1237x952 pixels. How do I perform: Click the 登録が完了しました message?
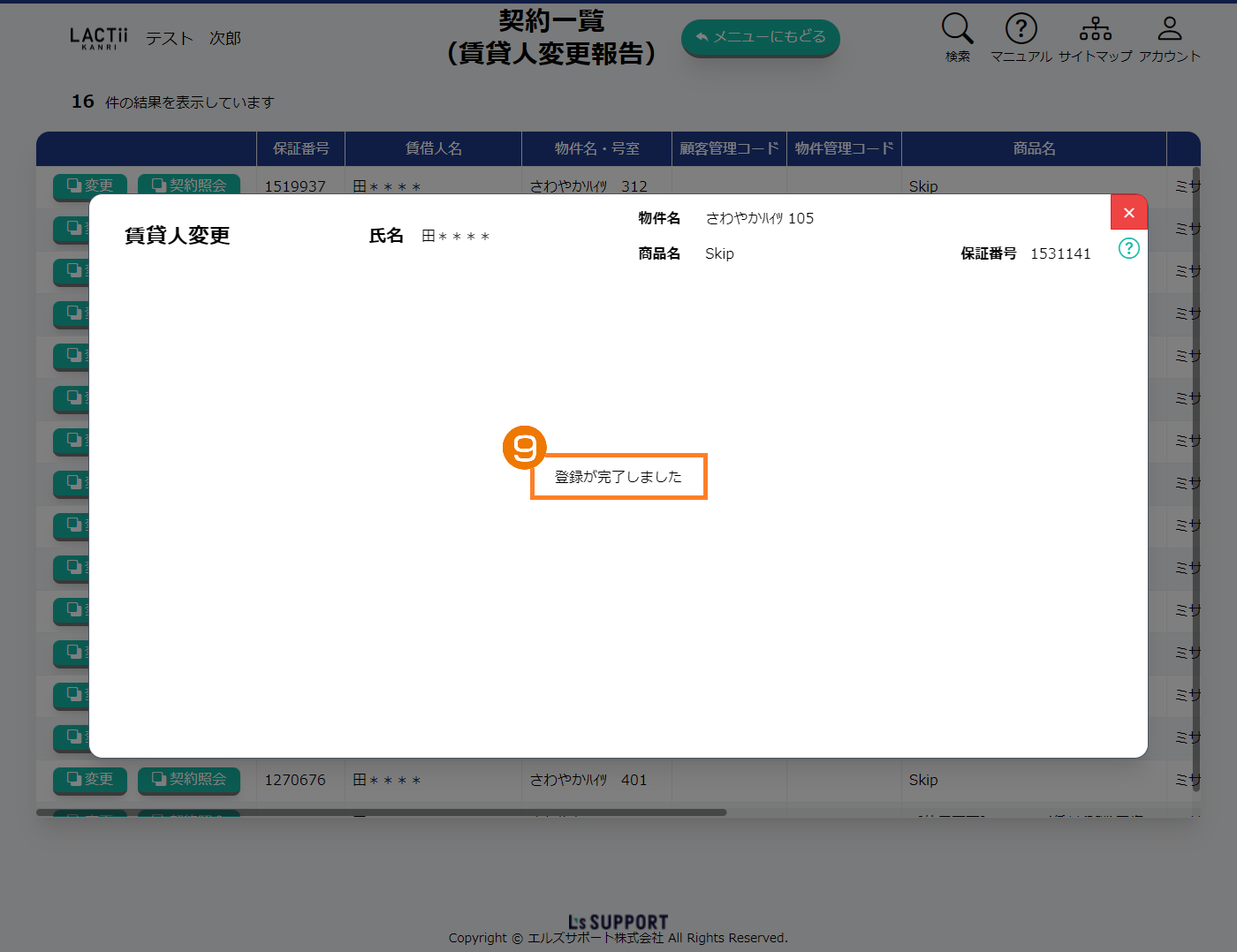[x=618, y=477]
